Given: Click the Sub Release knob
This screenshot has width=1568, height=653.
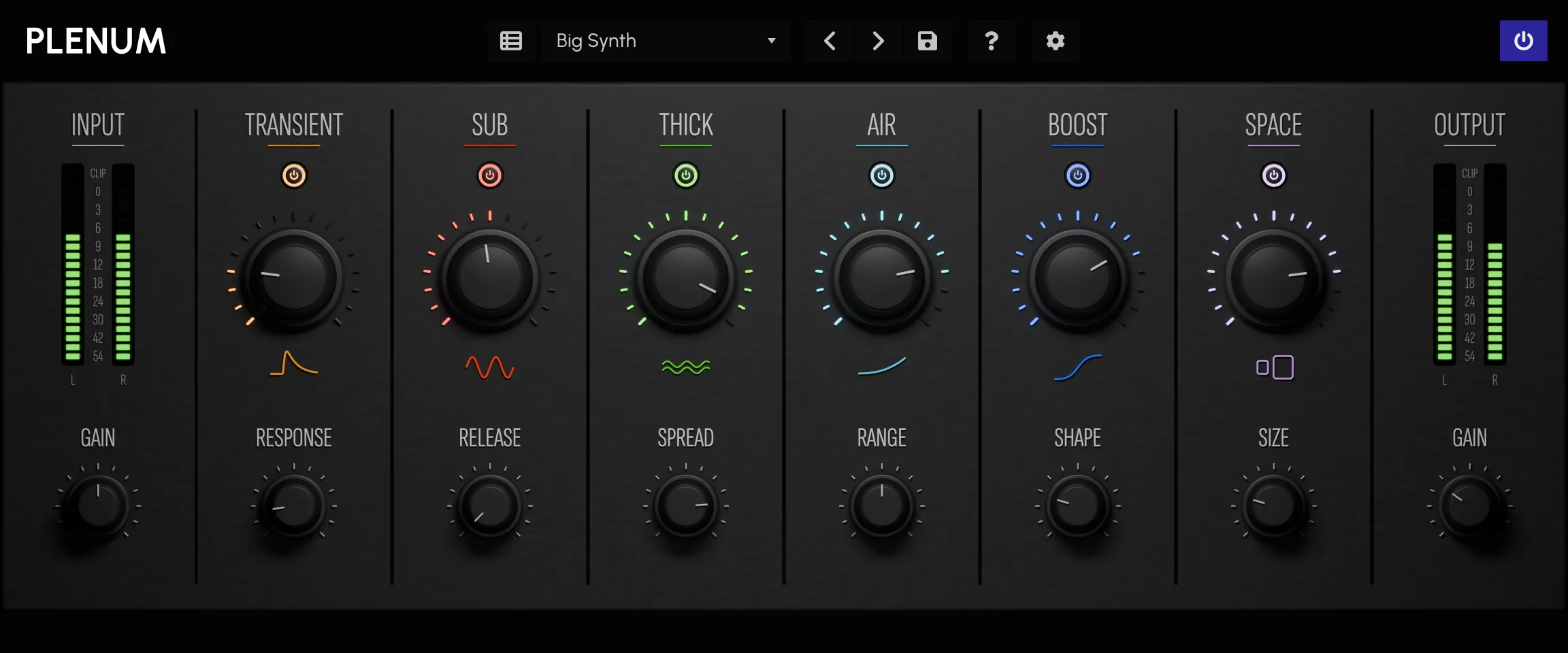Looking at the screenshot, I should (x=490, y=506).
